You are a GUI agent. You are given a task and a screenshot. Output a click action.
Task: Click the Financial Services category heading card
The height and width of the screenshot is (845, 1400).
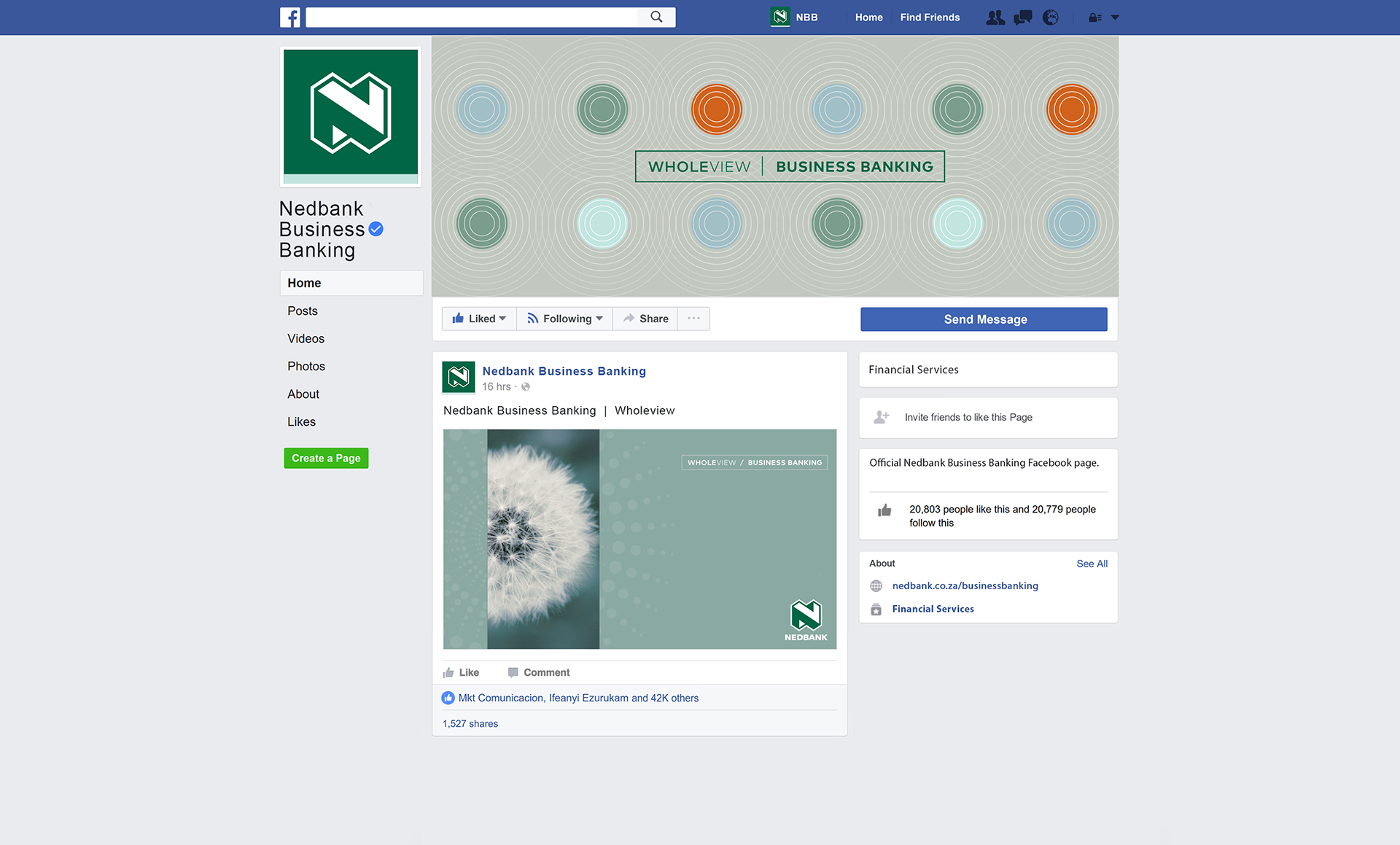pyautogui.click(x=988, y=370)
